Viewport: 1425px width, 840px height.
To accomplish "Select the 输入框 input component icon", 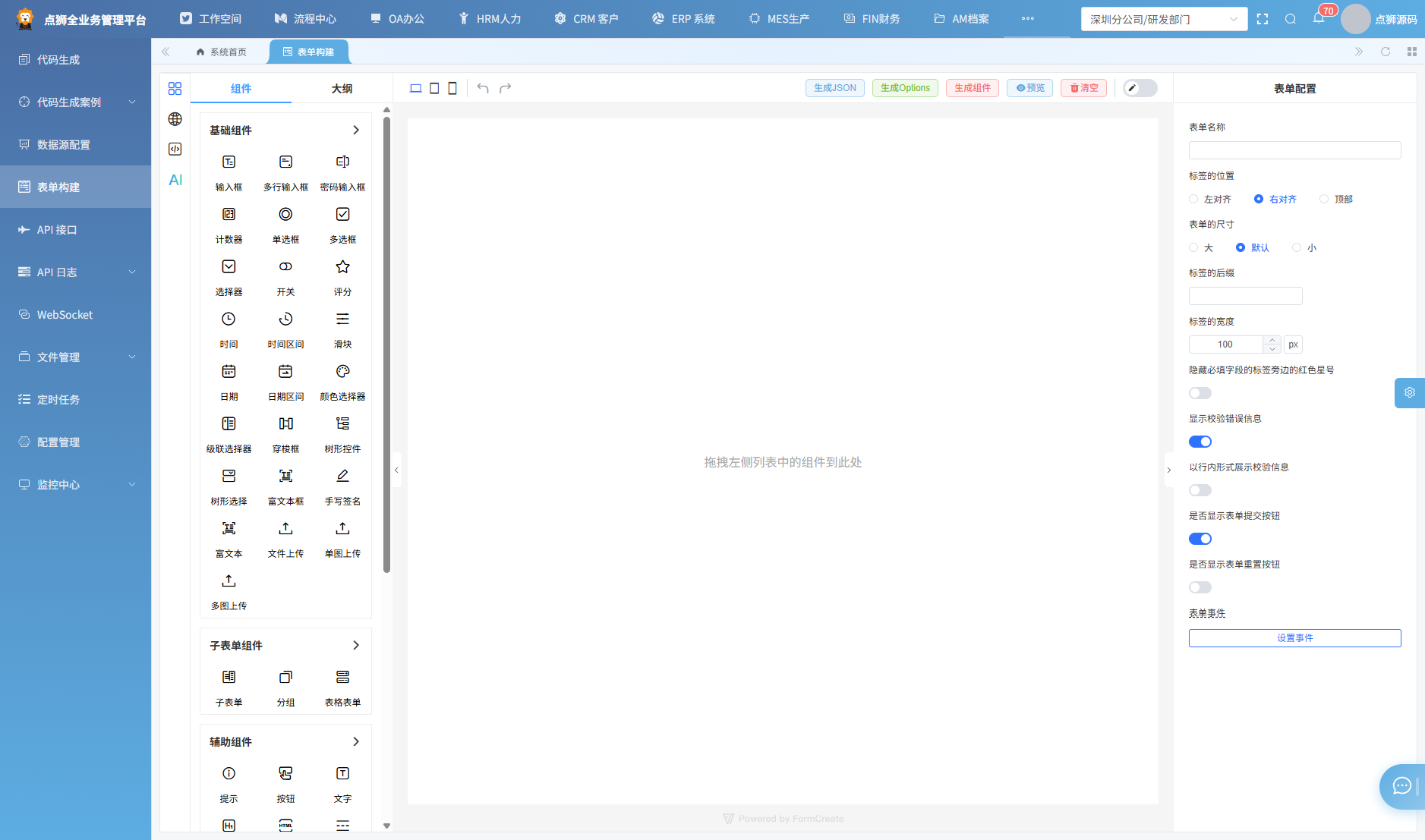I will point(229,162).
